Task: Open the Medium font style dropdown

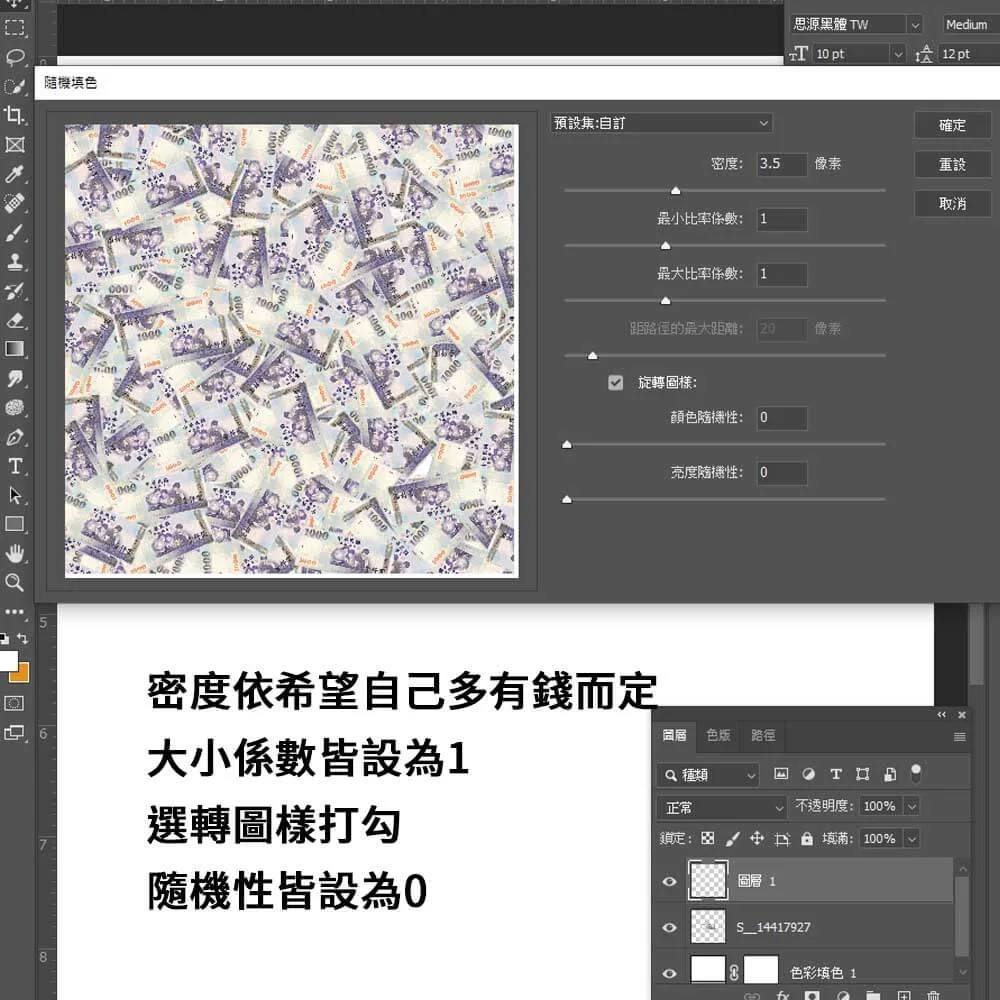Action: point(971,25)
